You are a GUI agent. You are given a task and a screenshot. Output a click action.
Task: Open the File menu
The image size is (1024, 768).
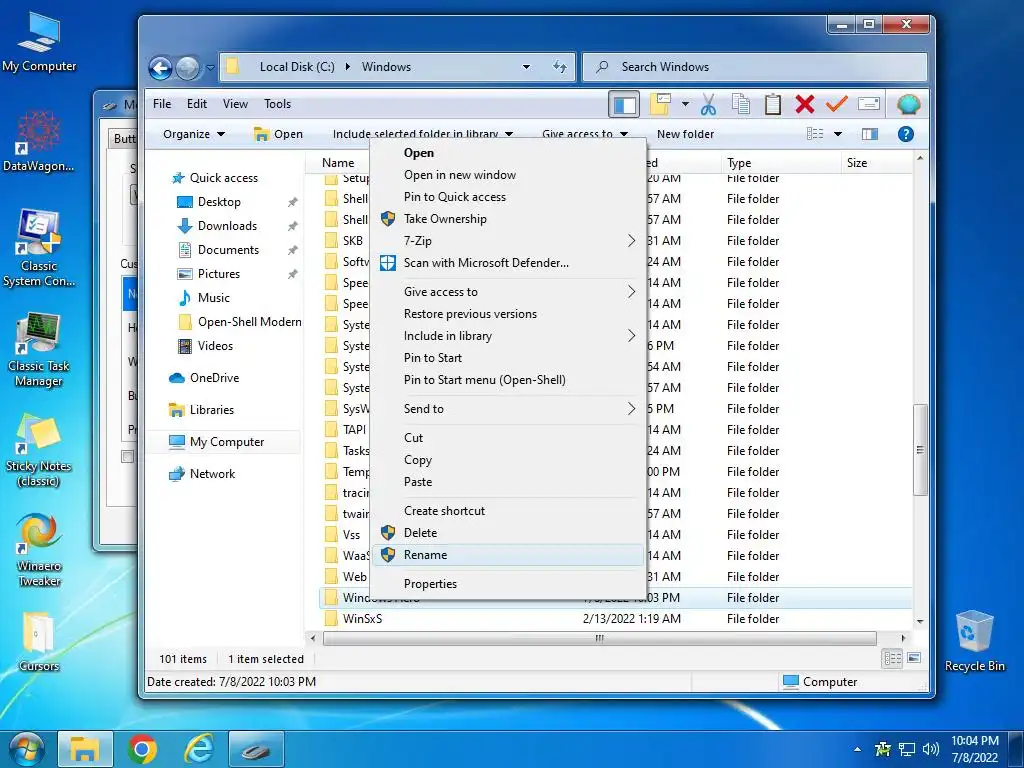(162, 104)
